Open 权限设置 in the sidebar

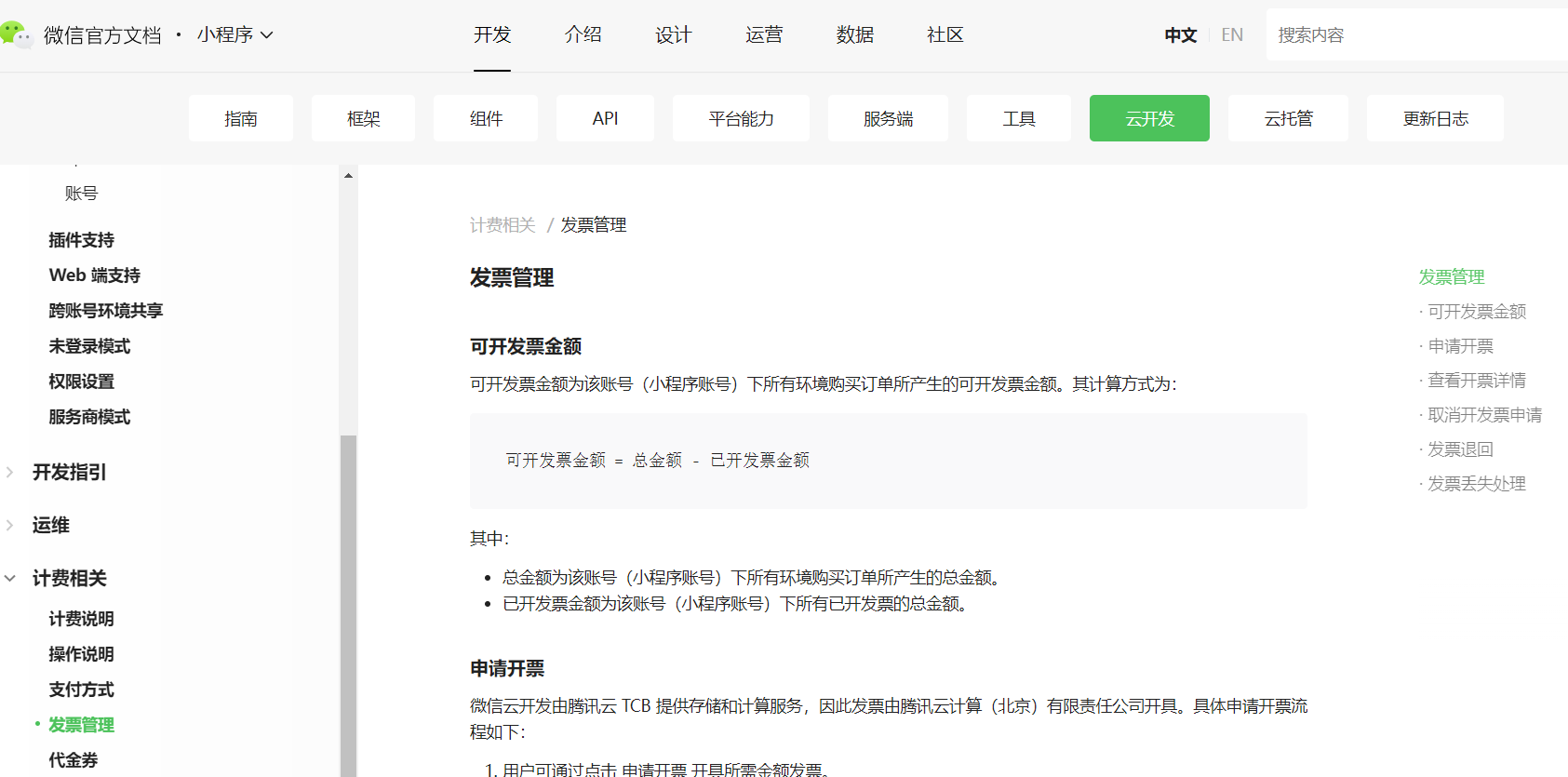(x=81, y=382)
